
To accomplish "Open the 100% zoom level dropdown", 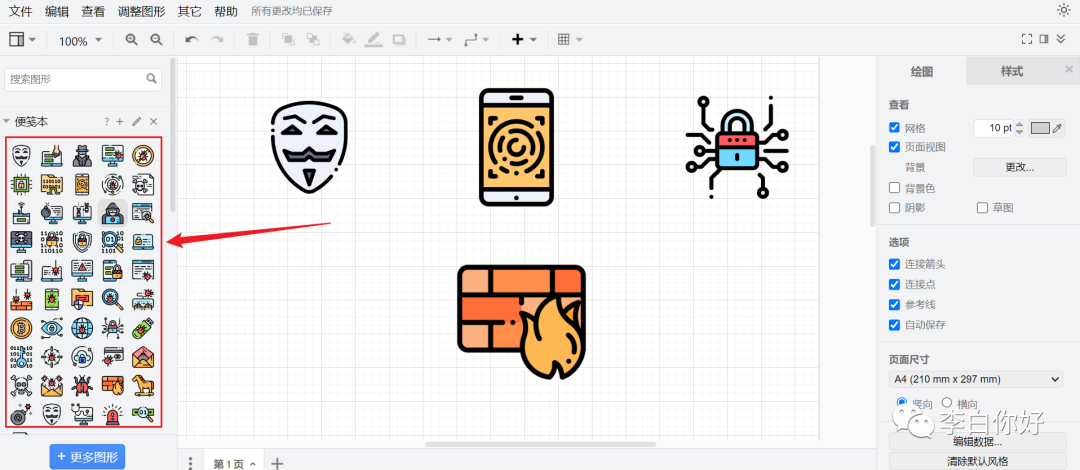I will [80, 41].
